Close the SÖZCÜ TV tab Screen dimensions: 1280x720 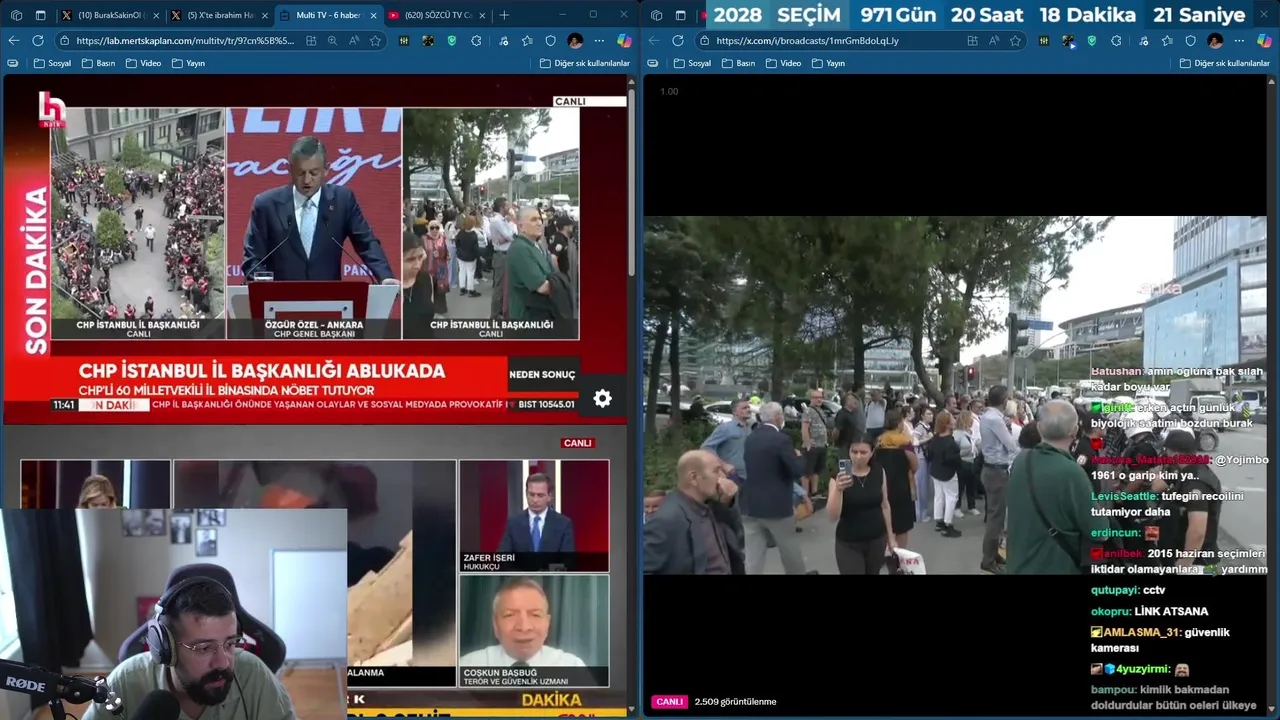click(x=482, y=15)
